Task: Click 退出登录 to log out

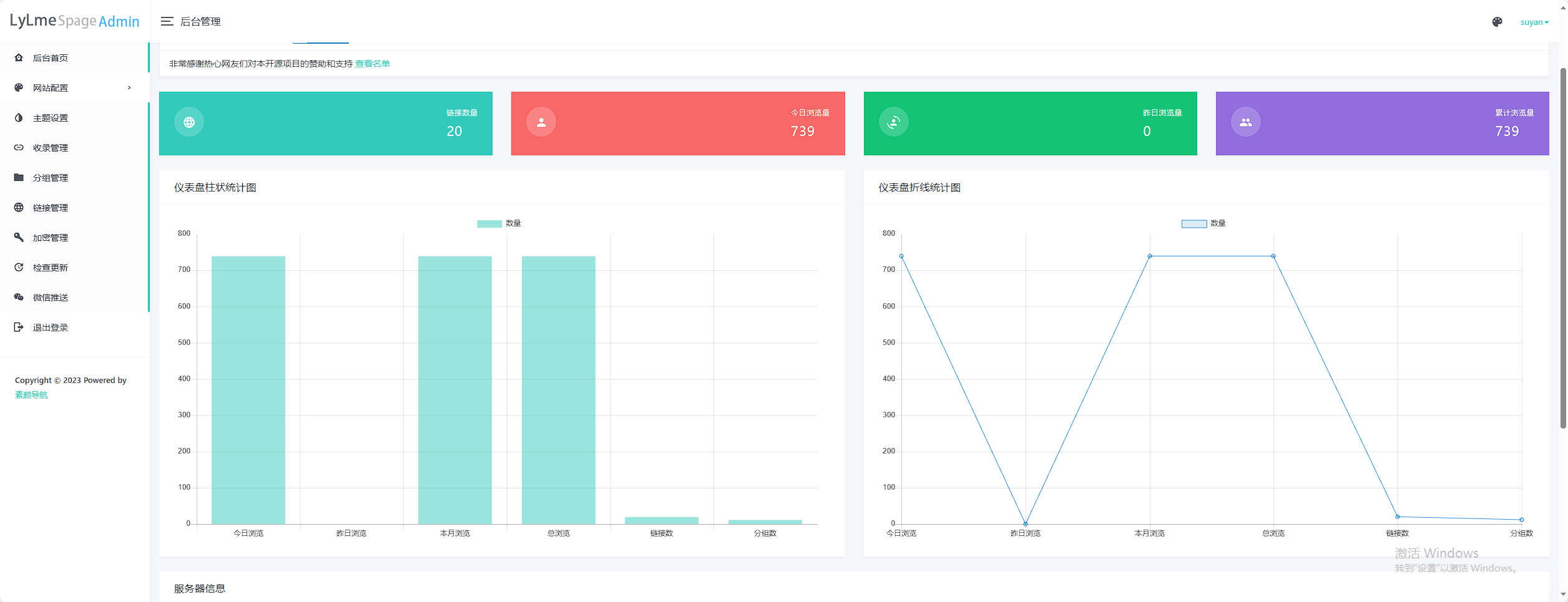Action: [50, 326]
